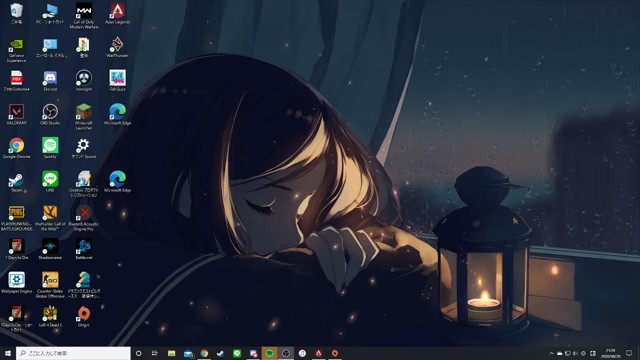Viewport: 640px width, 360px height.
Task: Launch PLAYERUNKNOWN'S BATTLEGROUNDS desktop icon
Action: [16, 218]
